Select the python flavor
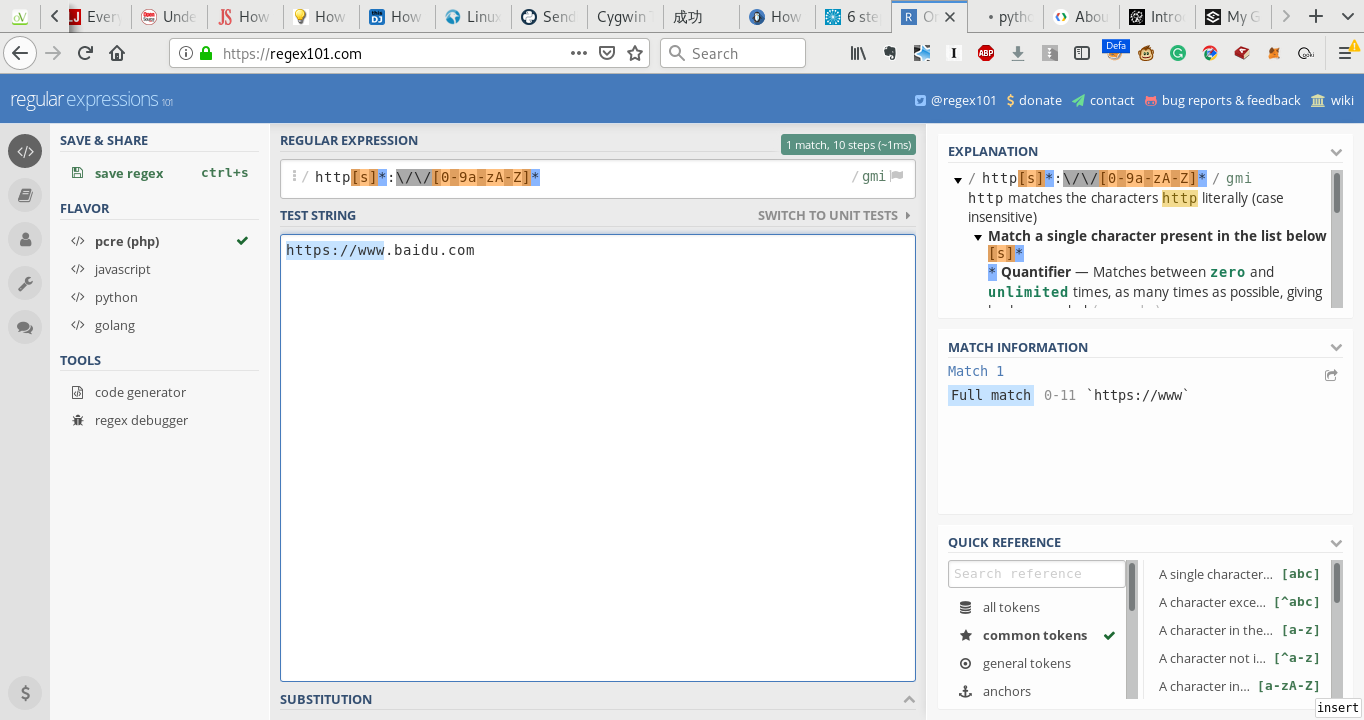This screenshot has width=1364, height=720. coord(116,297)
